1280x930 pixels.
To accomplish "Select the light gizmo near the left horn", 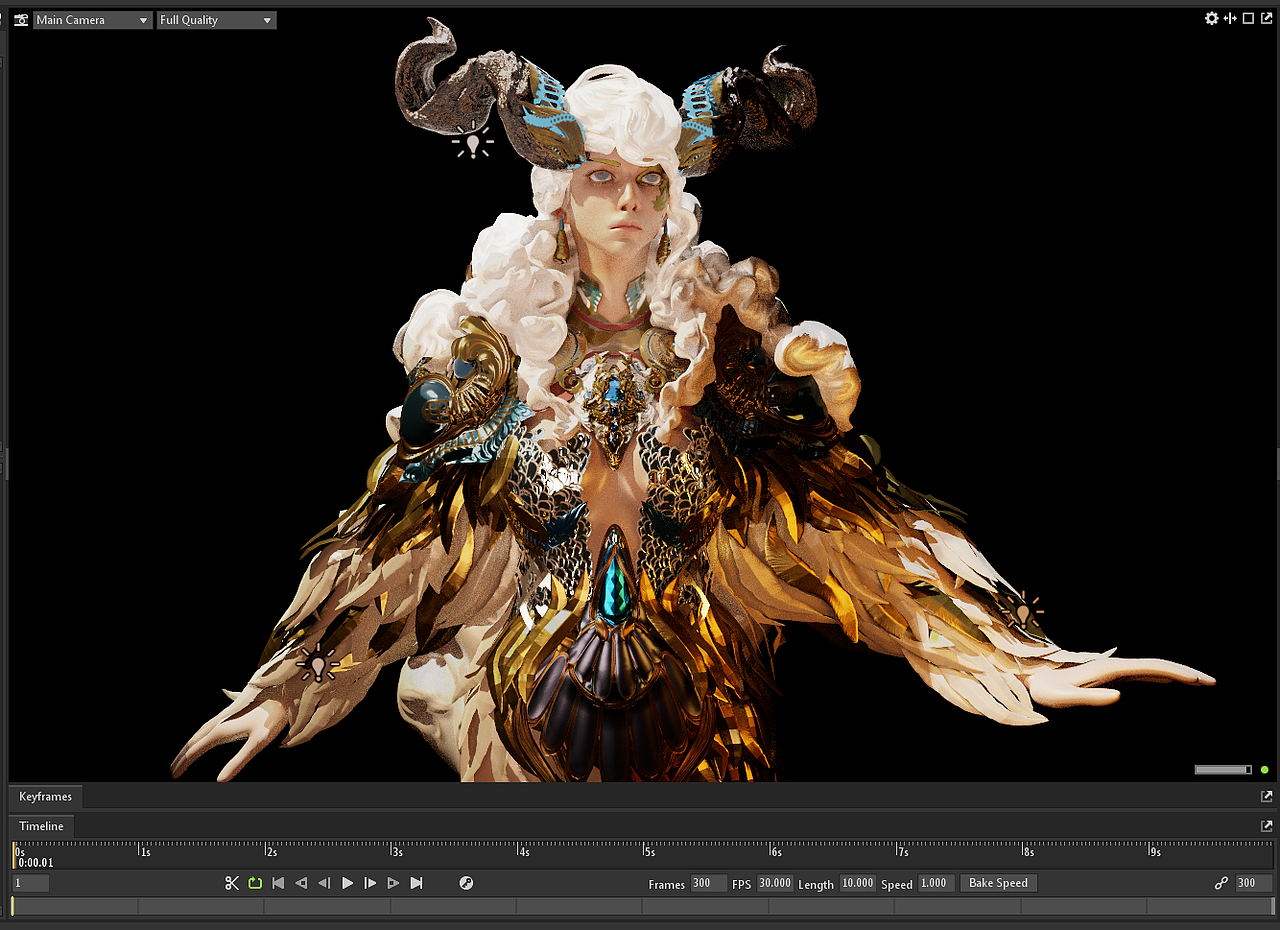I will point(472,142).
